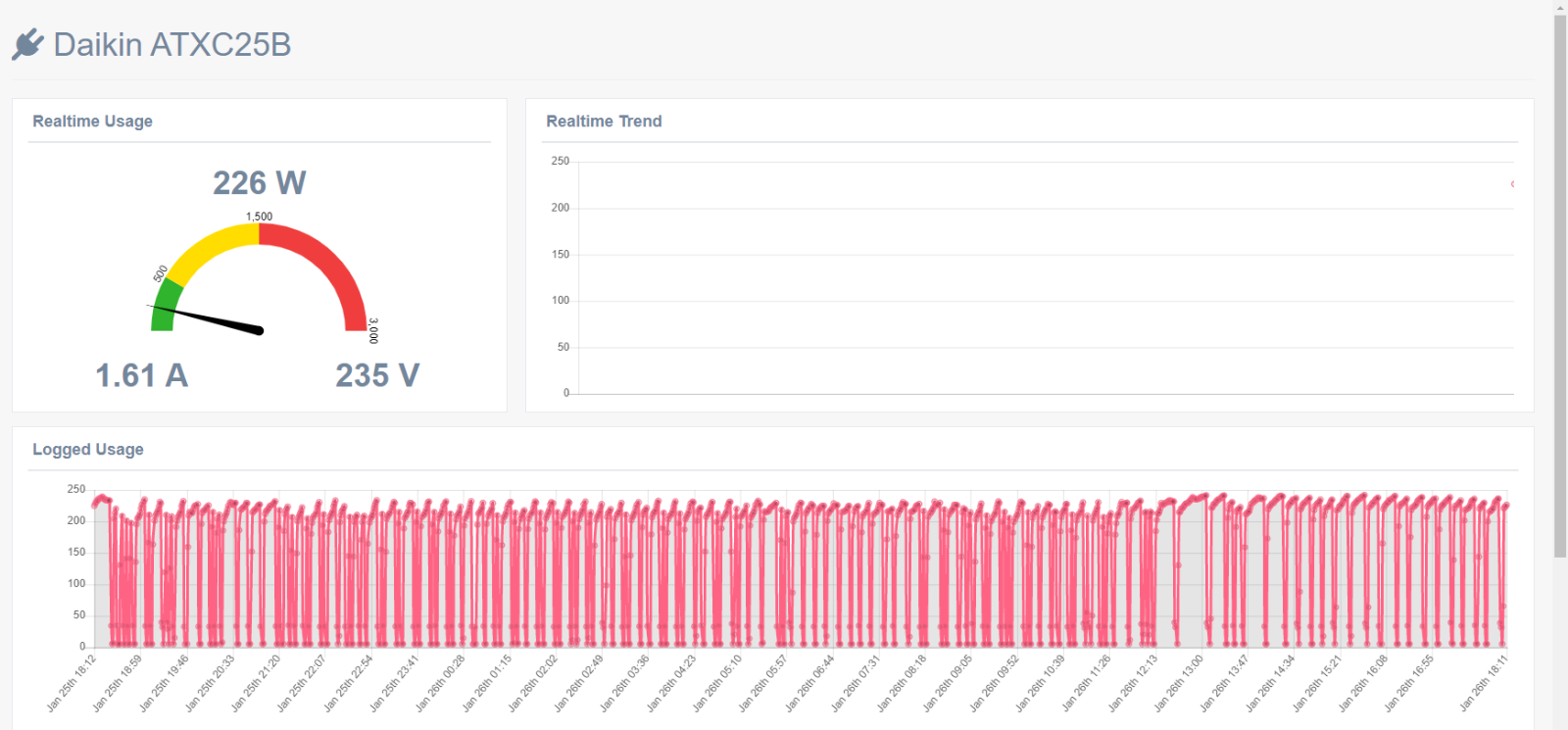1568x730 pixels.
Task: Click the 200 axis label in Logged Usage
Action: [x=75, y=520]
